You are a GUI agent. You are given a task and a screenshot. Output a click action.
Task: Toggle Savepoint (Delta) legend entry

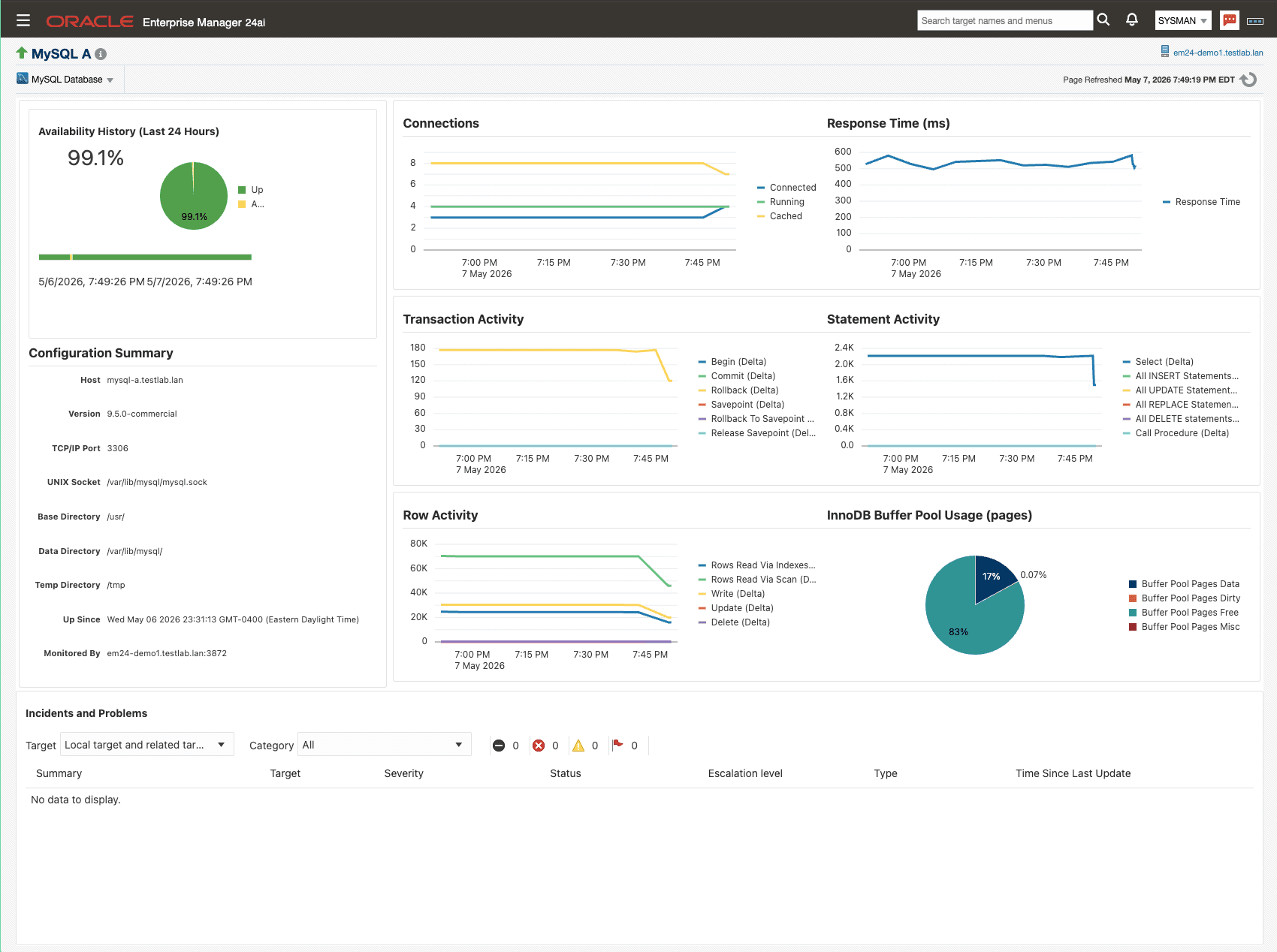(x=741, y=405)
